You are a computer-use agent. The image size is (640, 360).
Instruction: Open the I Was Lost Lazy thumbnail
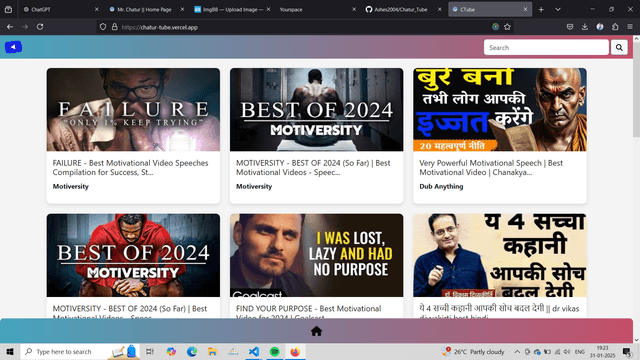[x=316, y=255]
